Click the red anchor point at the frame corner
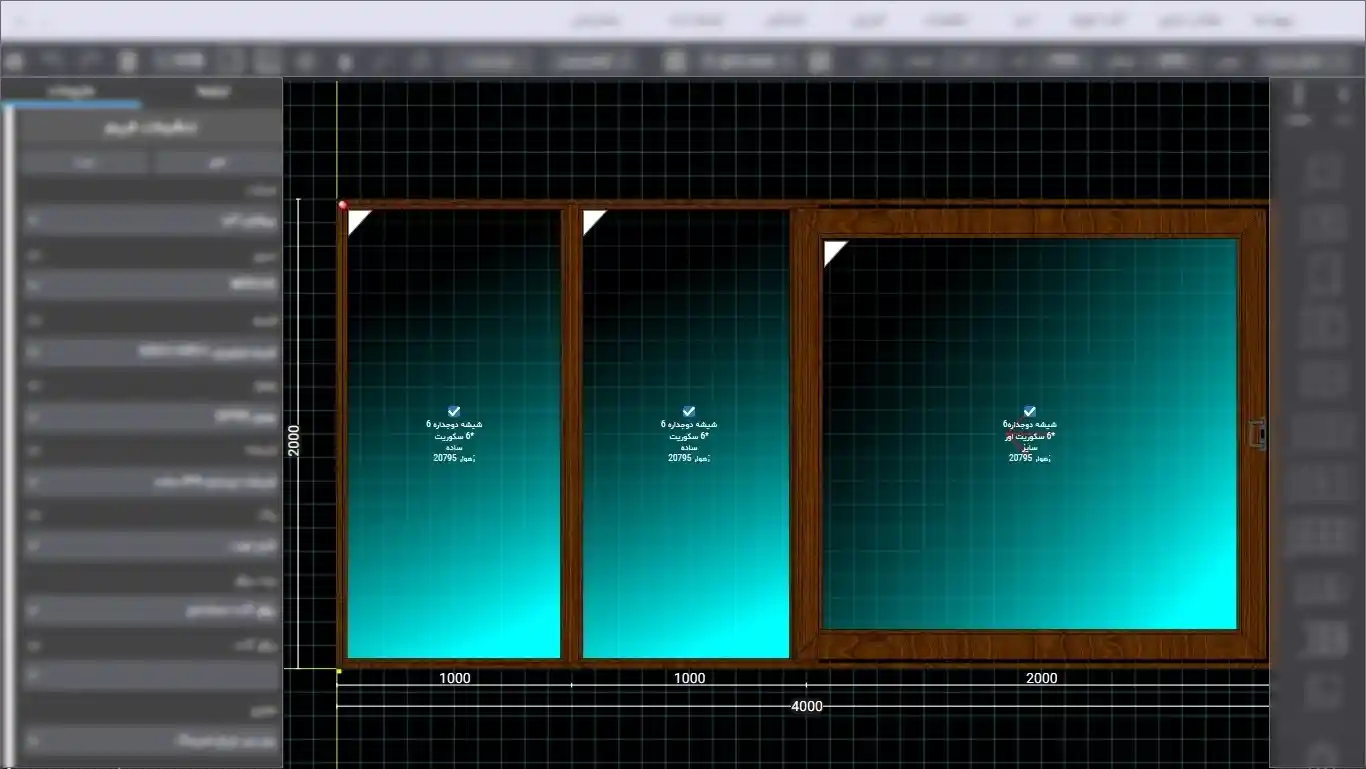 [x=342, y=205]
